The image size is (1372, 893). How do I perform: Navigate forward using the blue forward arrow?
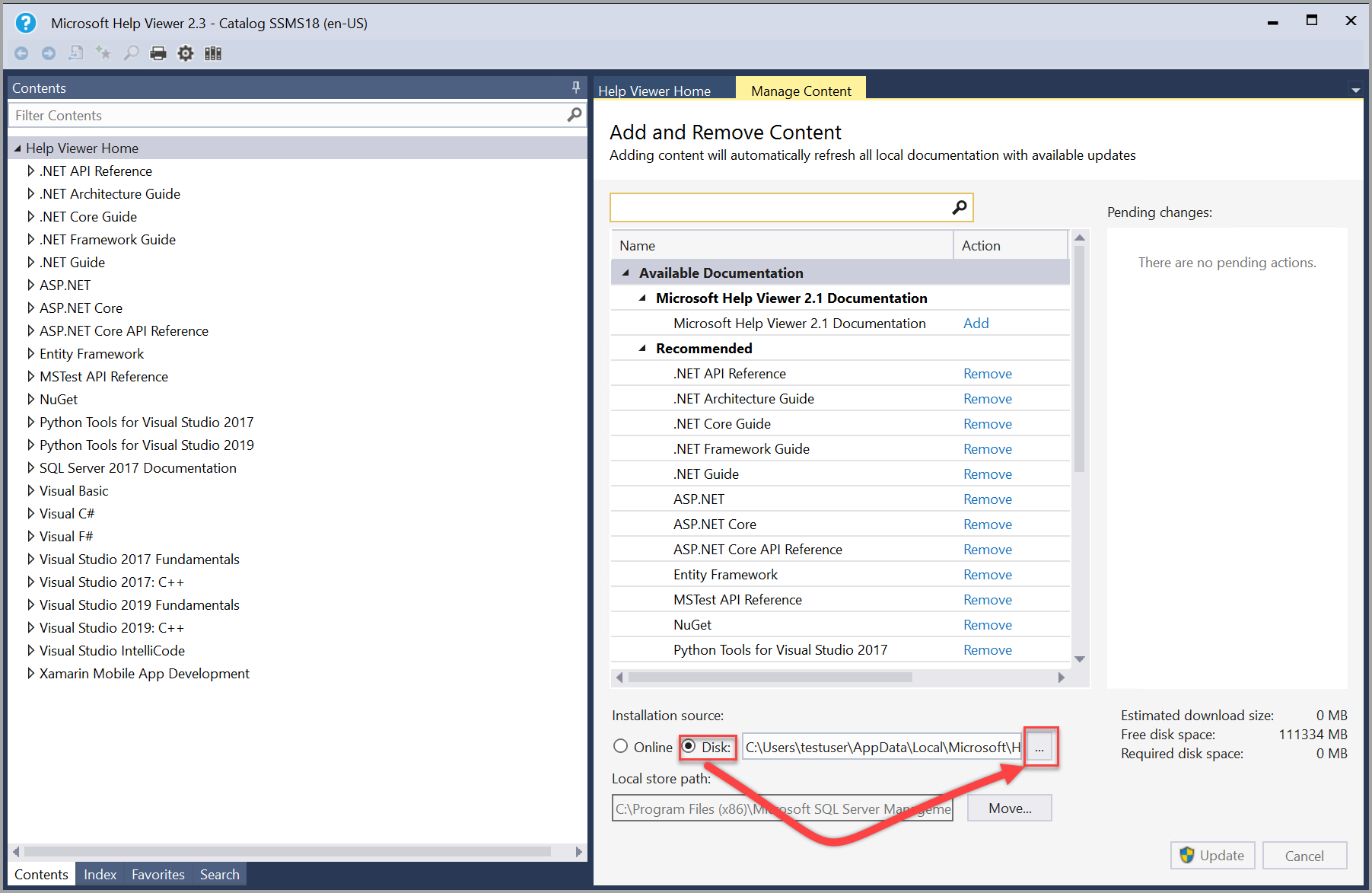point(49,53)
